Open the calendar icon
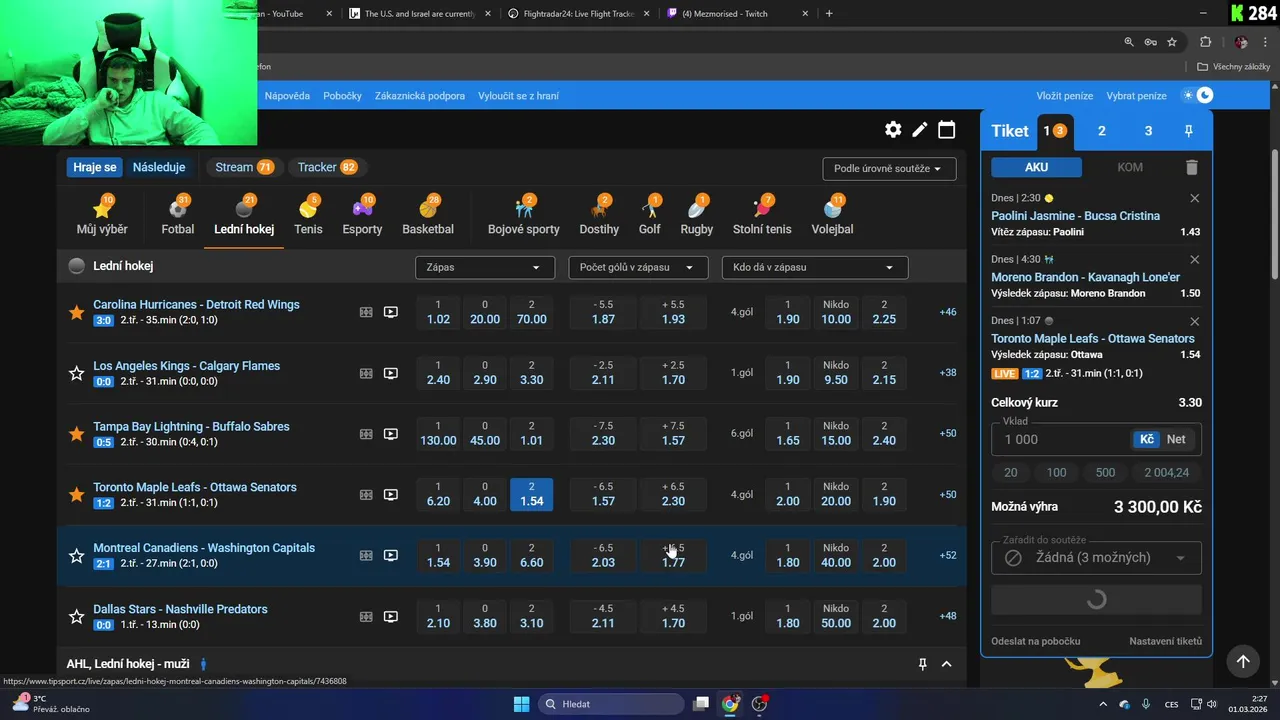 pyautogui.click(x=946, y=130)
